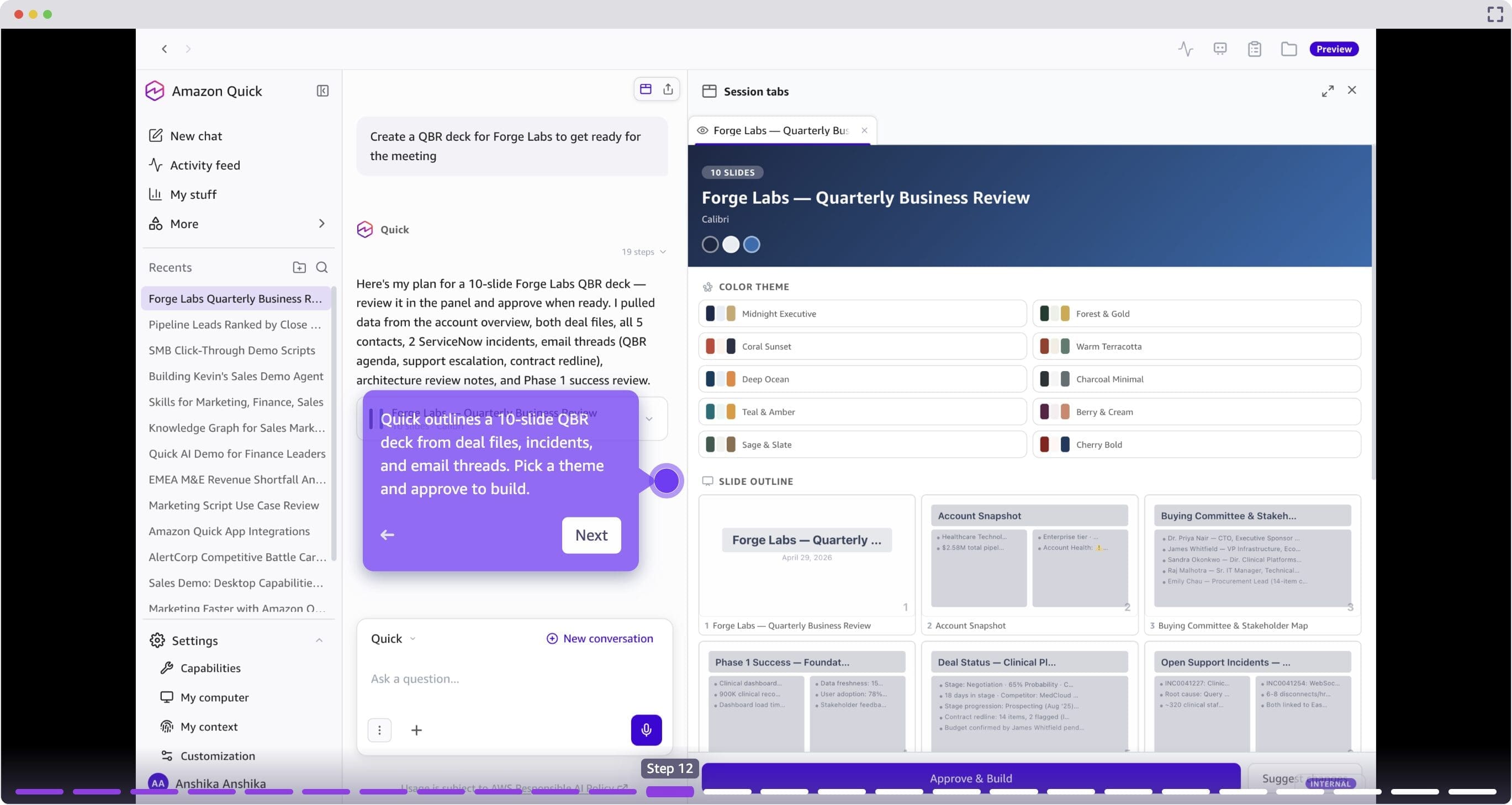Viewport: 1512px width, 805px height.
Task: Open Account Snapshot slide thumbnail
Action: pyautogui.click(x=1029, y=564)
